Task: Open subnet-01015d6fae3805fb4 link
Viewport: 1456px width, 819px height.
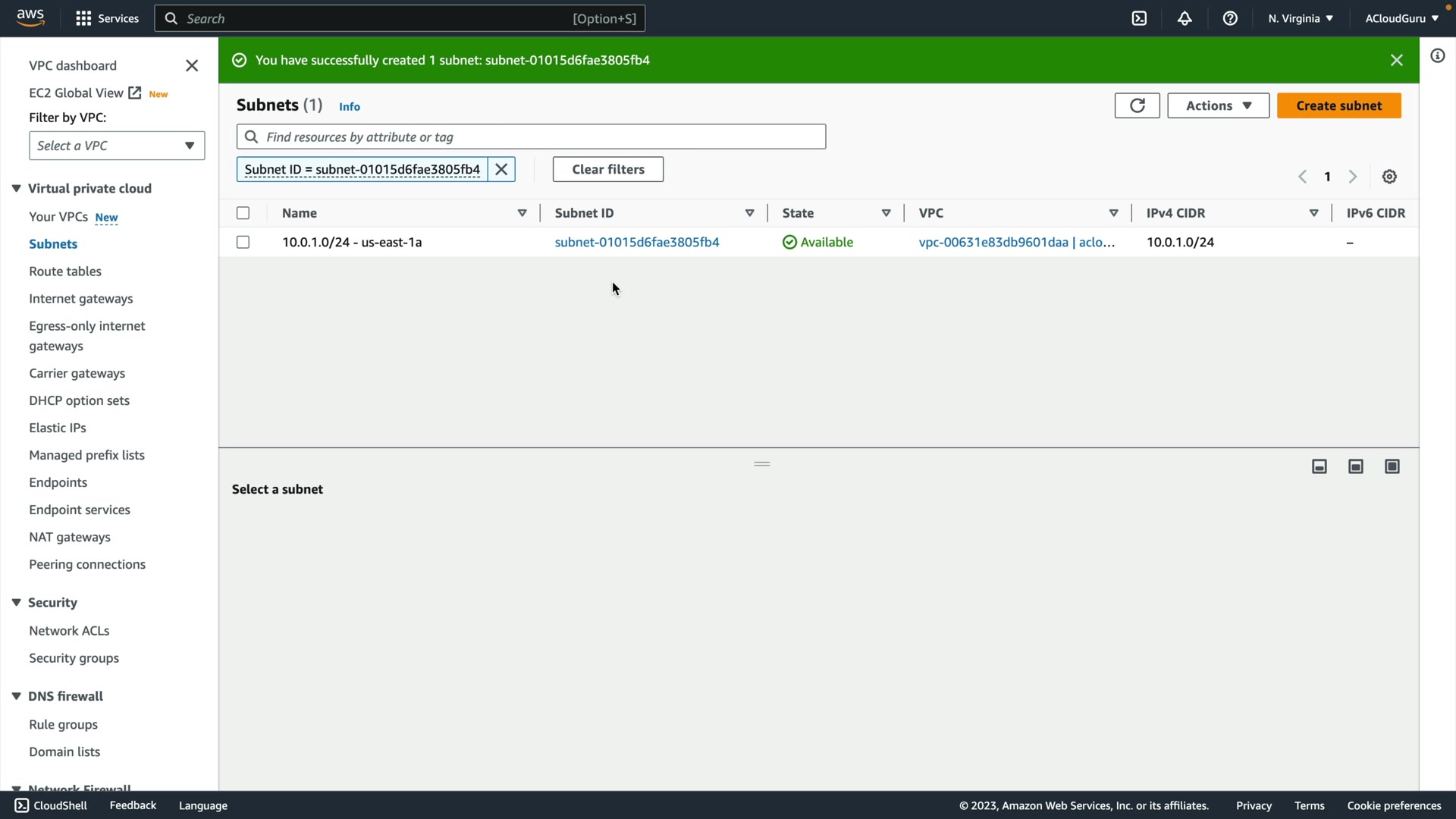Action: 637,242
